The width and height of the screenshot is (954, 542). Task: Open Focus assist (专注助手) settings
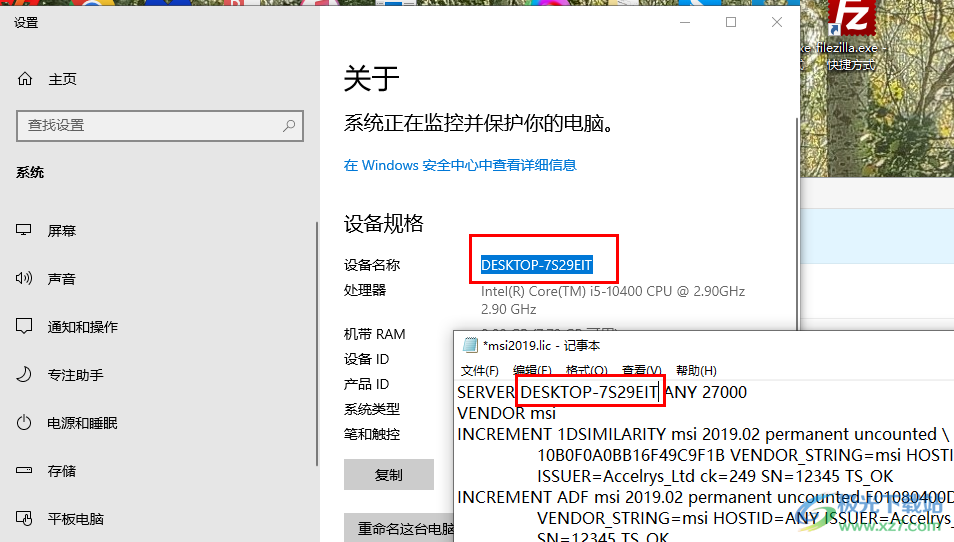pyautogui.click(x=60, y=375)
